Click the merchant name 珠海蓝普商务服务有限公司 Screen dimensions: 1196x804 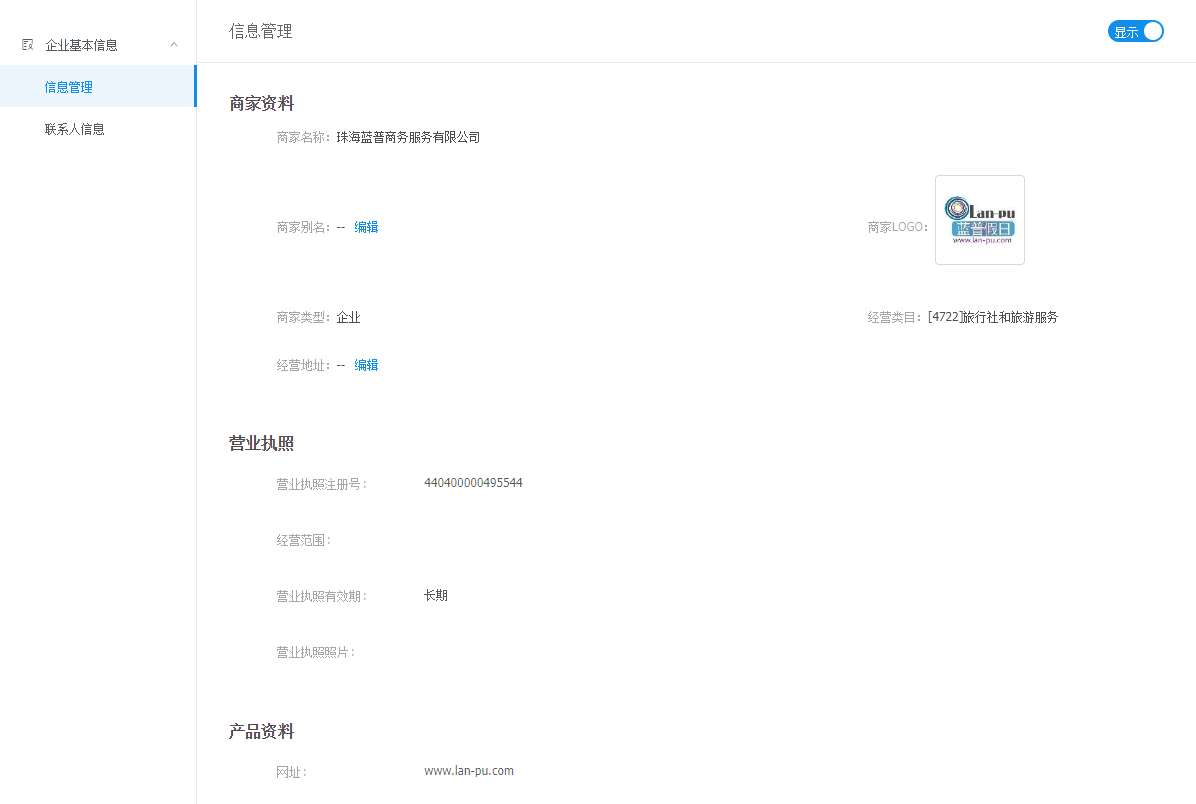pos(408,137)
